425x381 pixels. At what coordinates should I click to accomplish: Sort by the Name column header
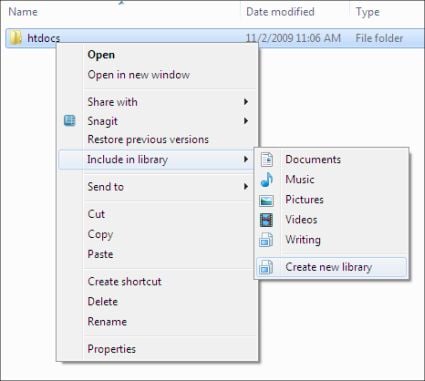click(23, 12)
